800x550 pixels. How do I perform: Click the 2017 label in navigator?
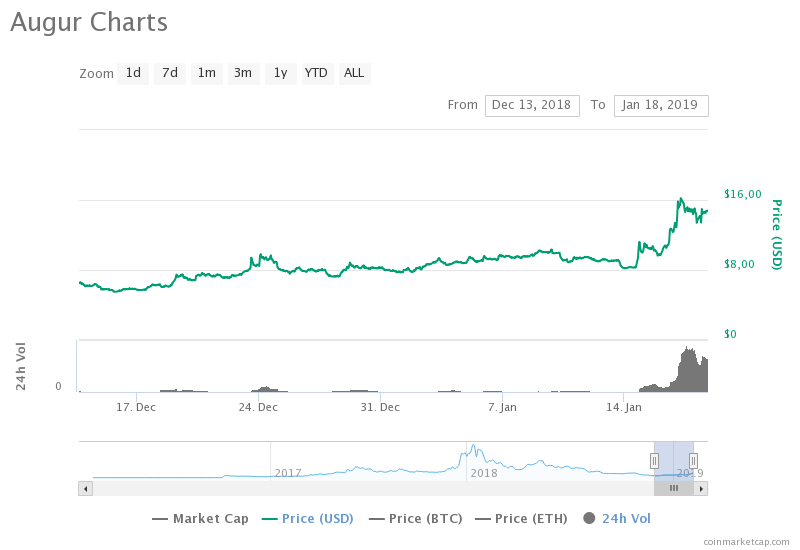point(288,473)
